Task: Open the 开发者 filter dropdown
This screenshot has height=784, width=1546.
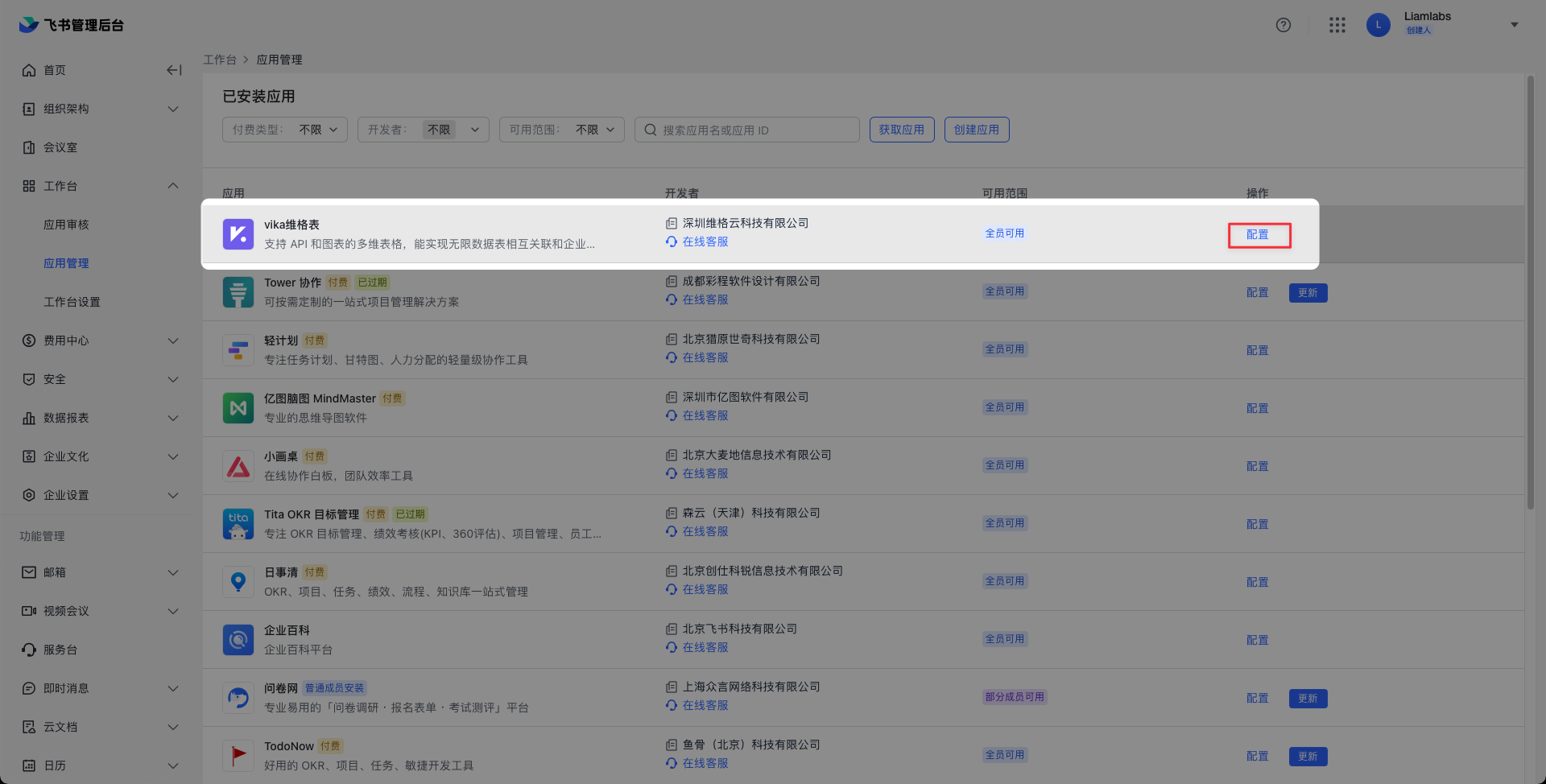Action: click(x=424, y=130)
